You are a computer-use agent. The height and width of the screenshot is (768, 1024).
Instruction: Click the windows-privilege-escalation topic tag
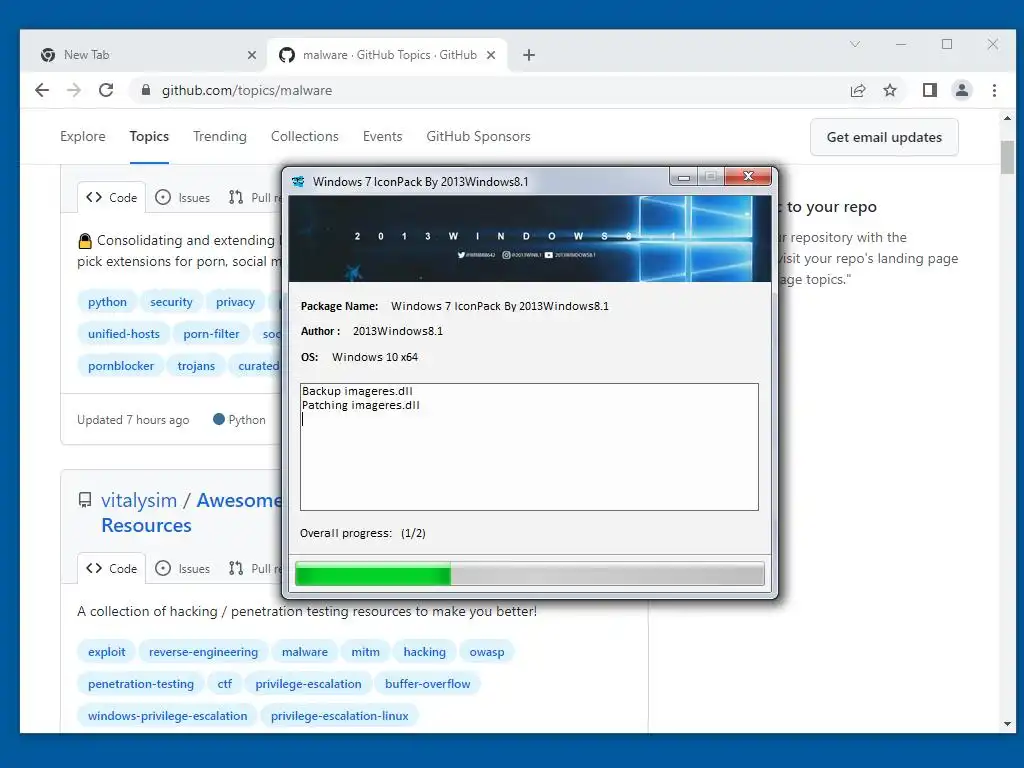point(167,716)
